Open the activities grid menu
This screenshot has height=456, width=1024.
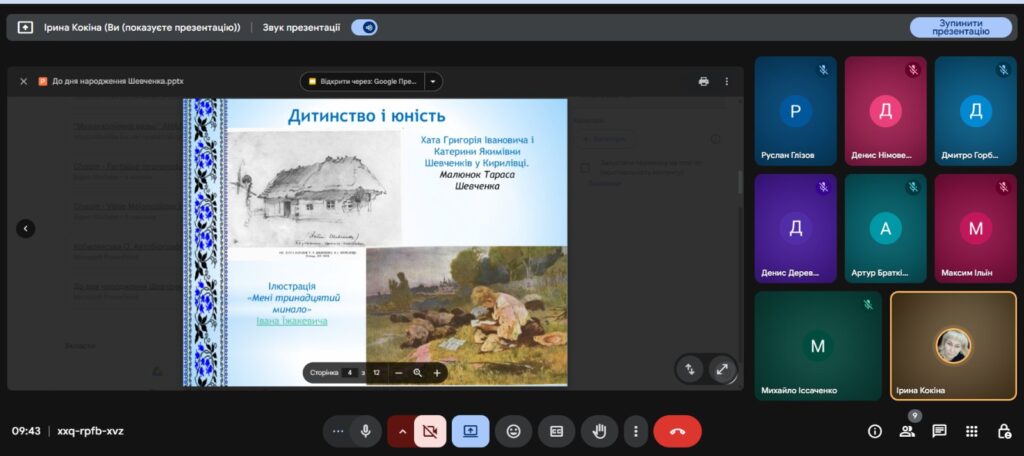point(971,431)
